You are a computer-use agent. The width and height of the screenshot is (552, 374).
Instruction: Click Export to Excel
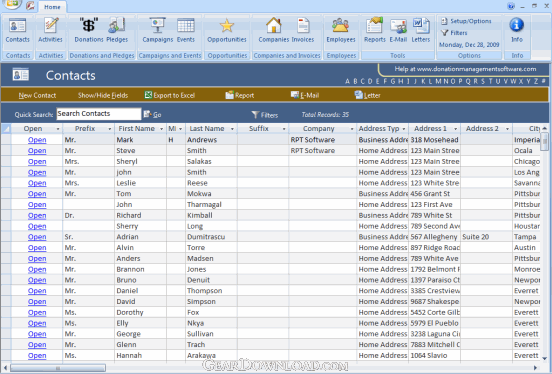click(170, 95)
